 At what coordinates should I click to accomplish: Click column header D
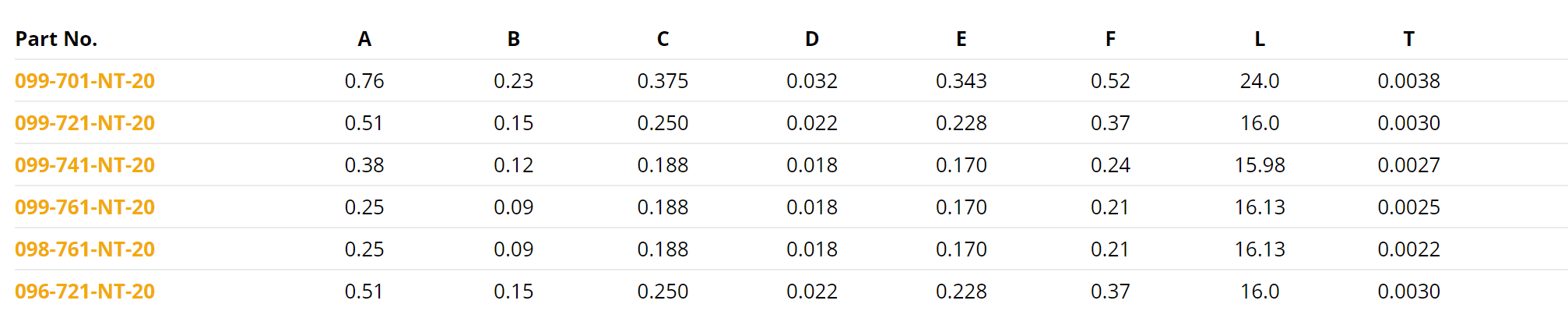812,39
